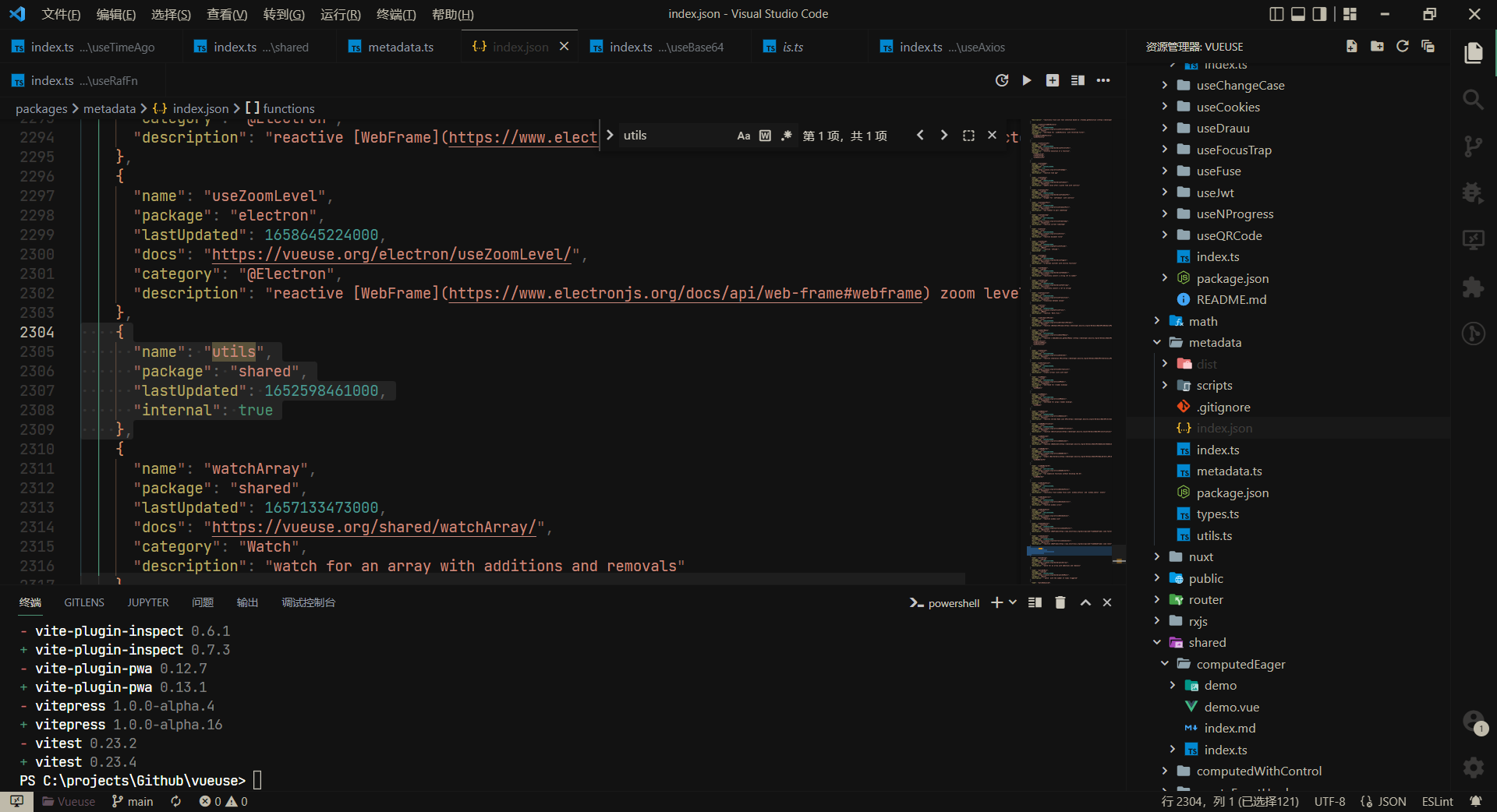Toggle match case in the find widget
1497x812 pixels.
(743, 135)
